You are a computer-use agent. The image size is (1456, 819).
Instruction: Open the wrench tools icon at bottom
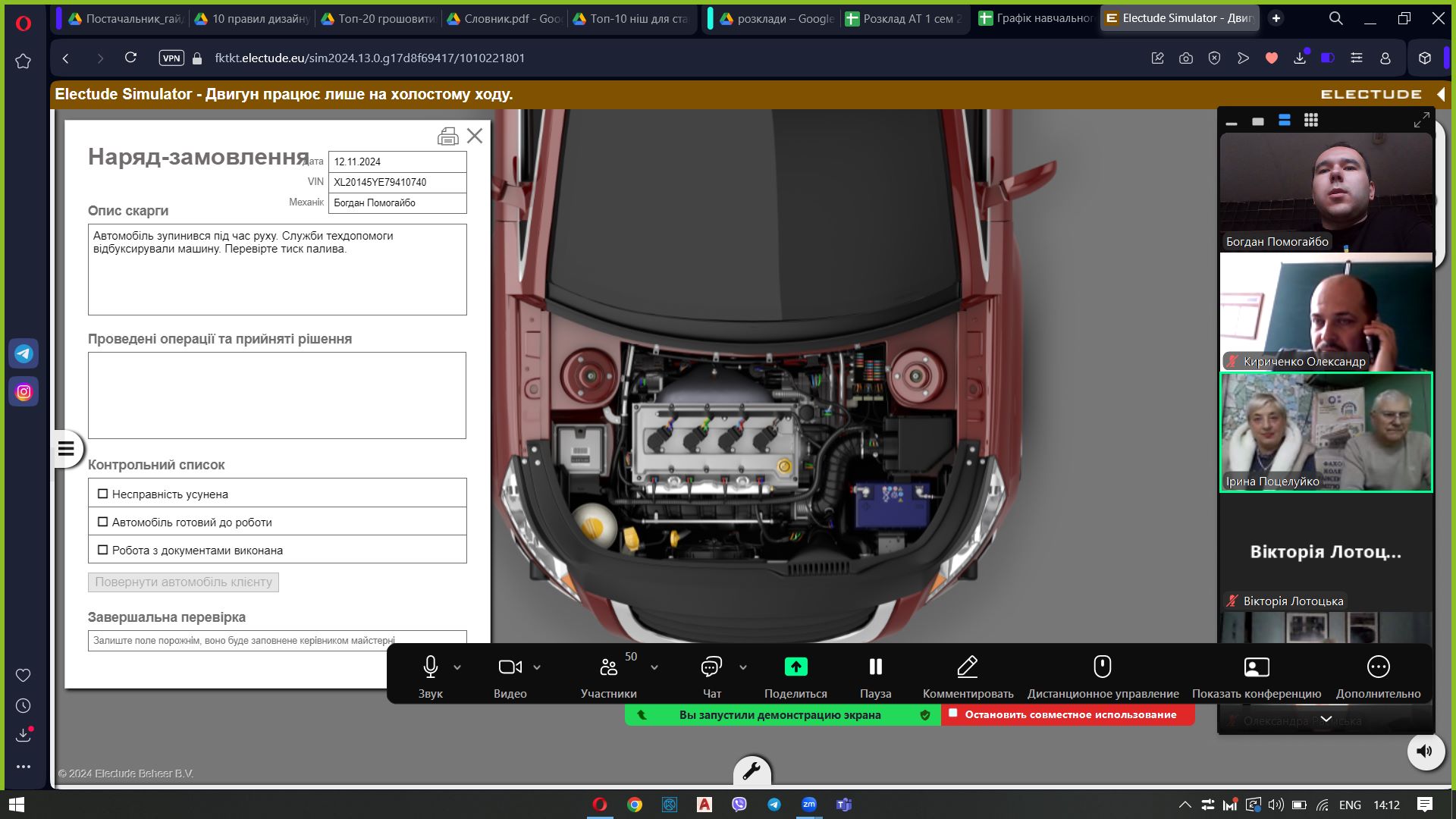tap(752, 771)
